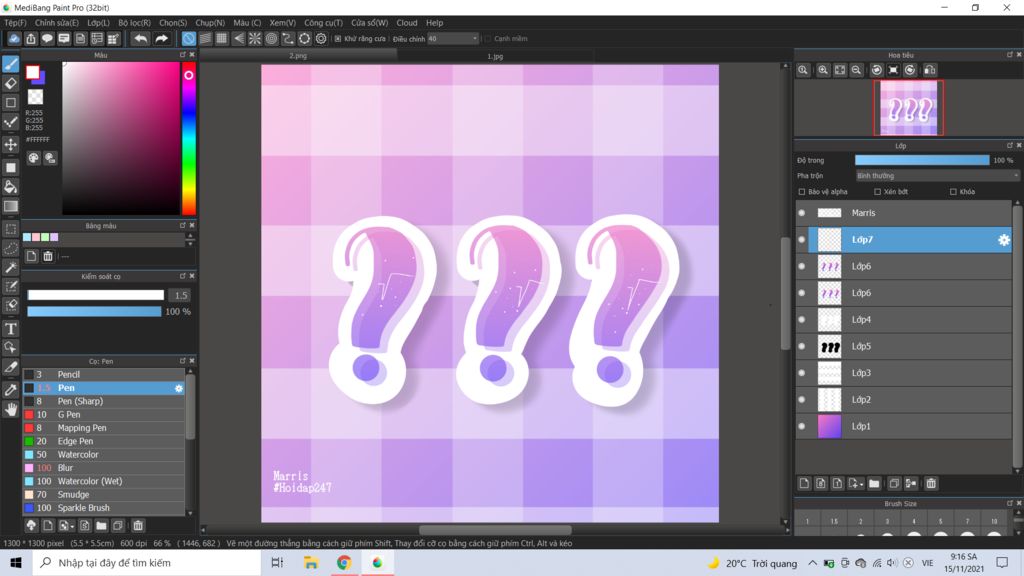
Task: Toggle the Xén bớt checkbox
Action: (x=877, y=191)
